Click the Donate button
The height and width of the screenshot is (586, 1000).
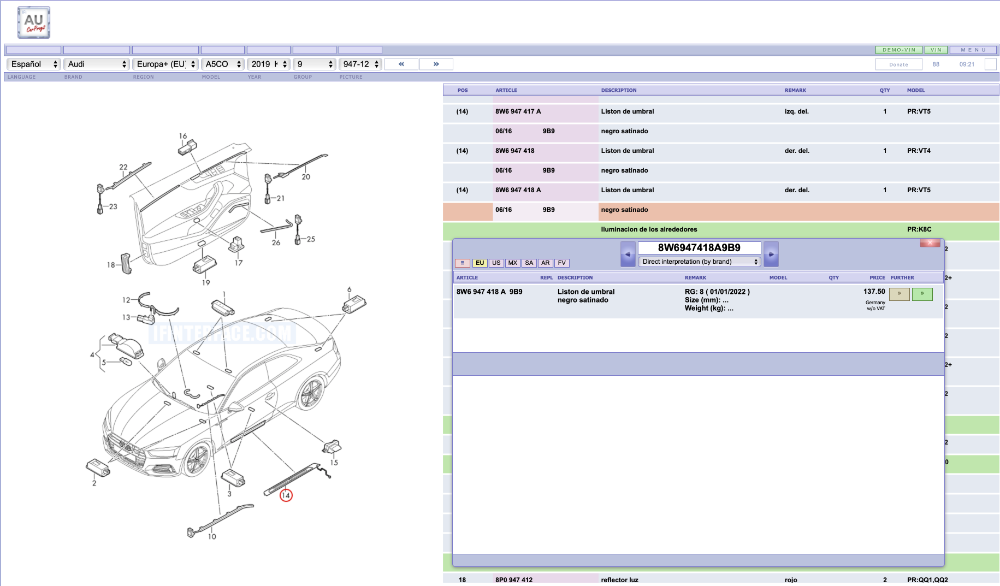[x=899, y=64]
